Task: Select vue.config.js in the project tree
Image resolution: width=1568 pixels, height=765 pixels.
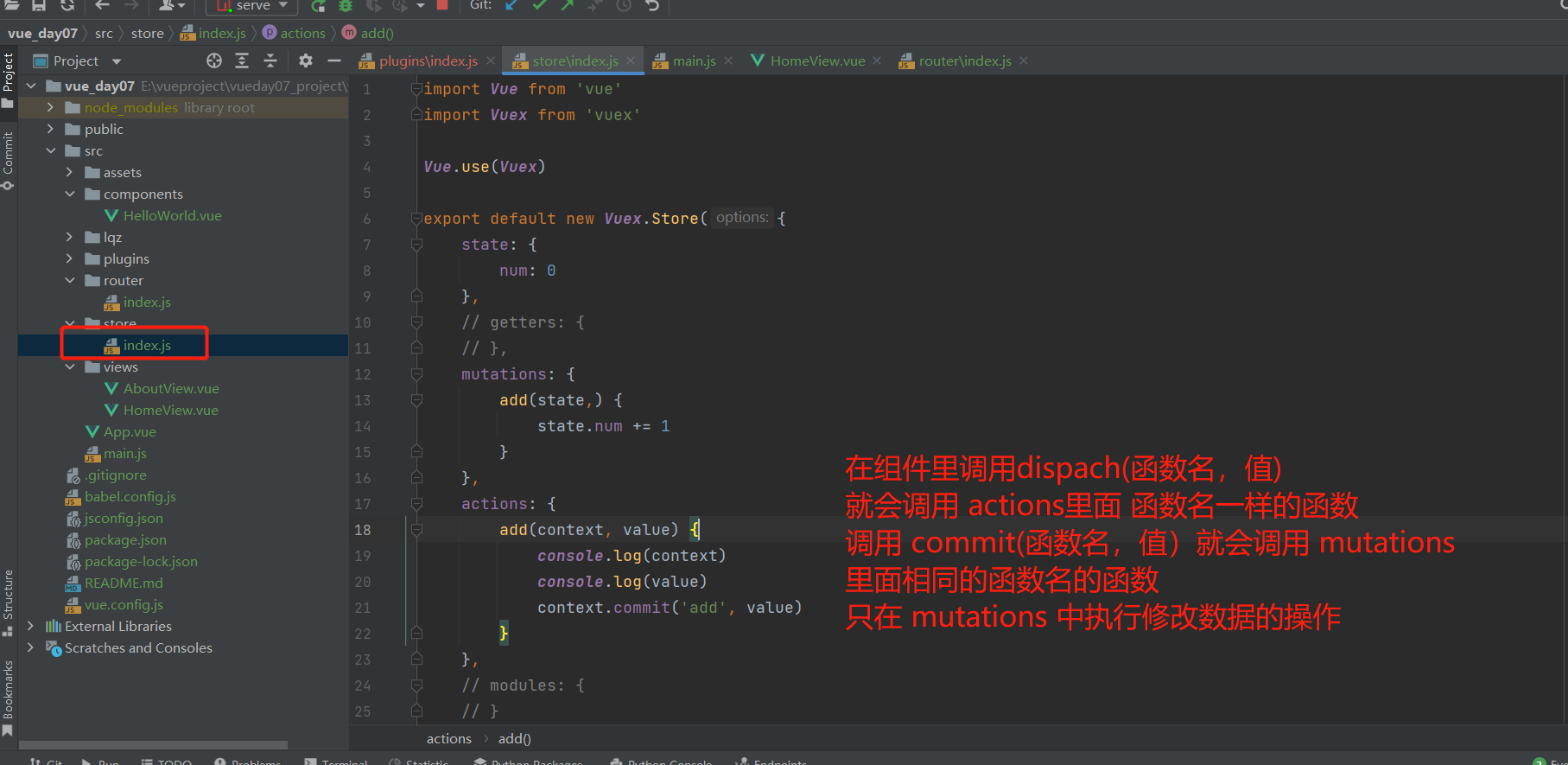Action: (x=124, y=604)
